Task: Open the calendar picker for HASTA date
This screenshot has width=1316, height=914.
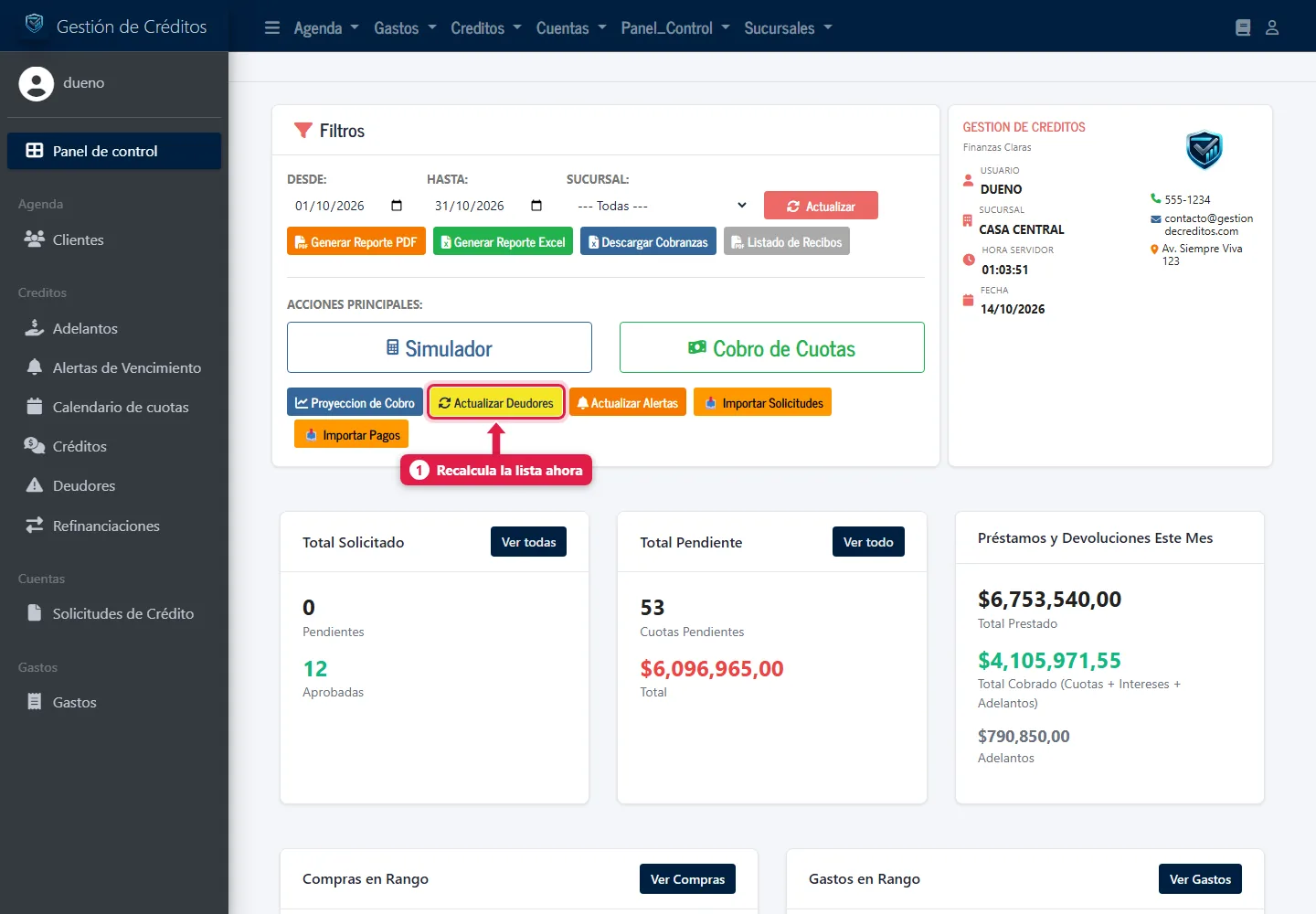Action: point(536,206)
